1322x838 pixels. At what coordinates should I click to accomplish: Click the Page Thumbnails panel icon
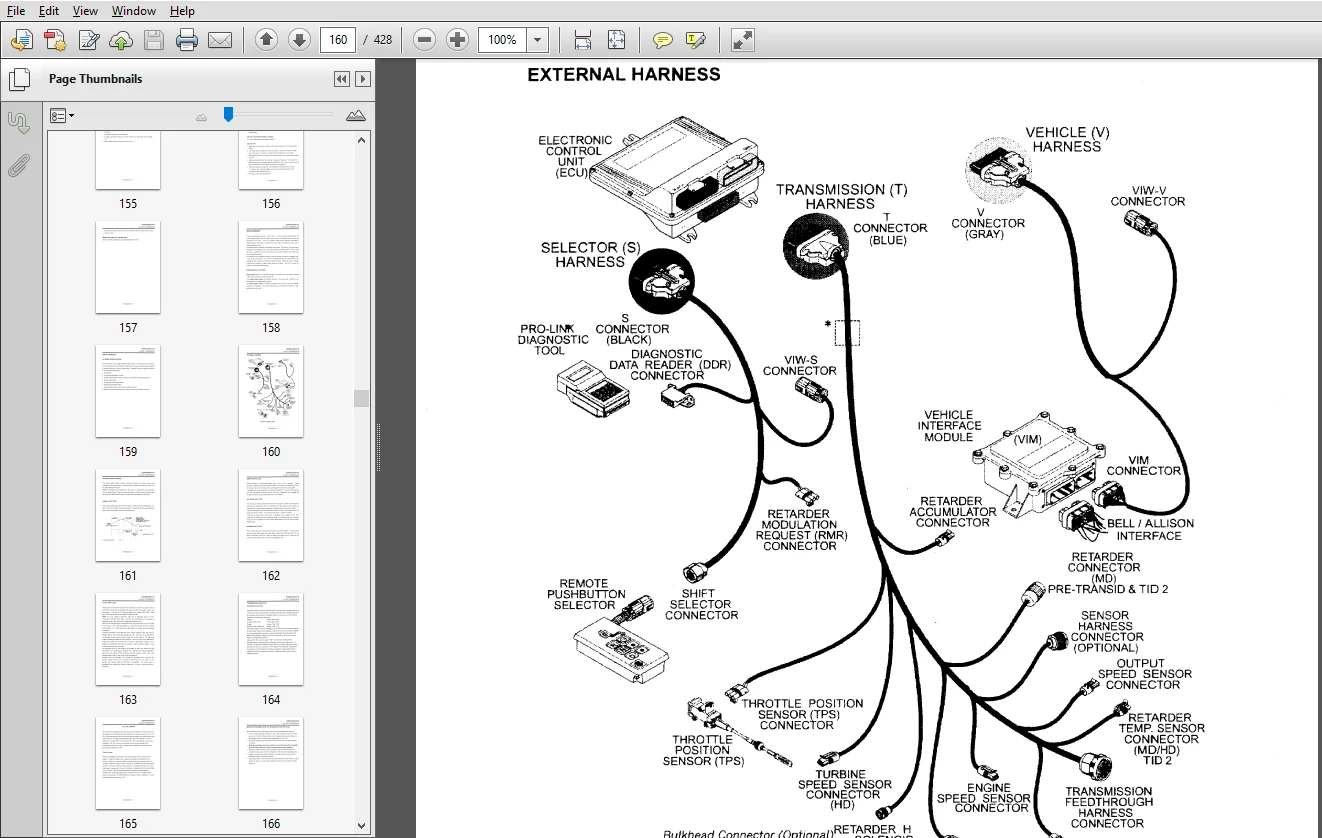tap(19, 79)
